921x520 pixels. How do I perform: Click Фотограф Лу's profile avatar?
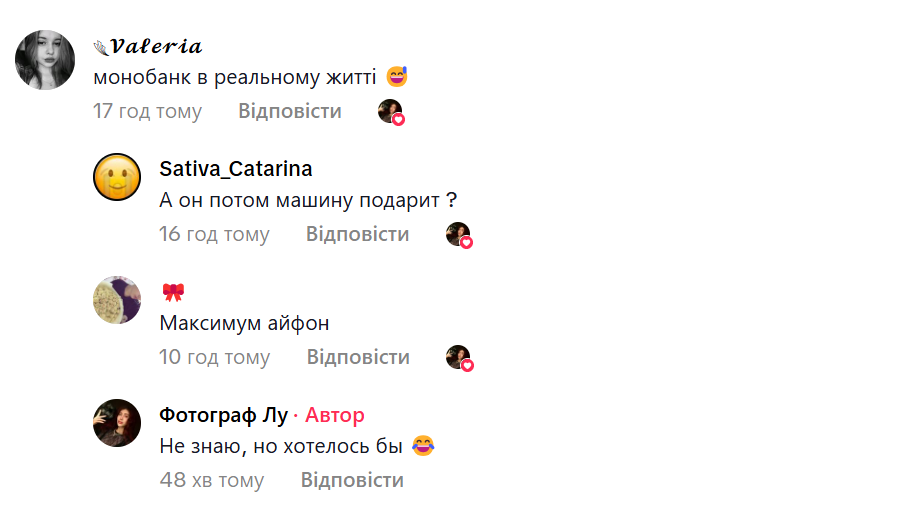[117, 423]
